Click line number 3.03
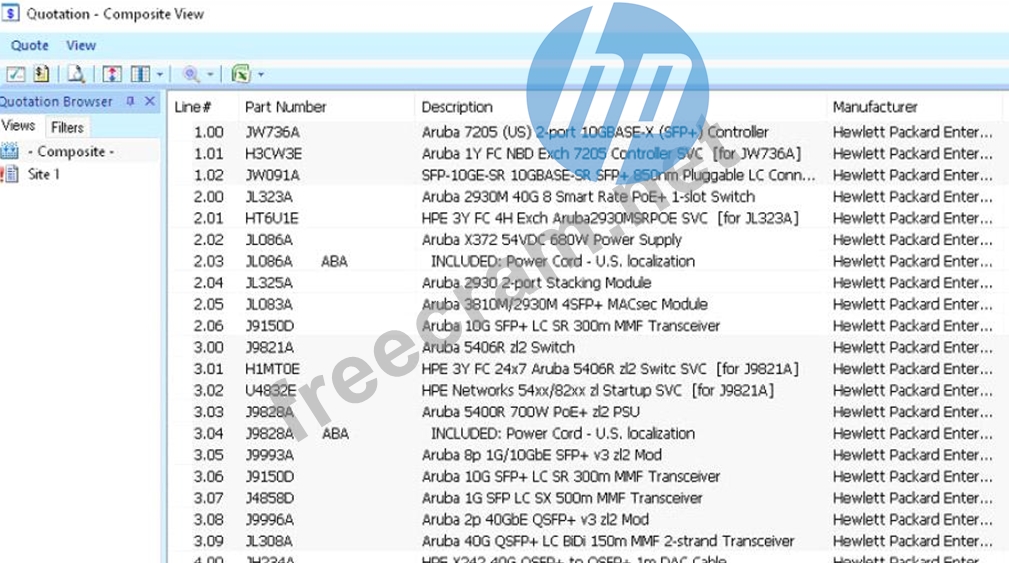 (x=208, y=412)
